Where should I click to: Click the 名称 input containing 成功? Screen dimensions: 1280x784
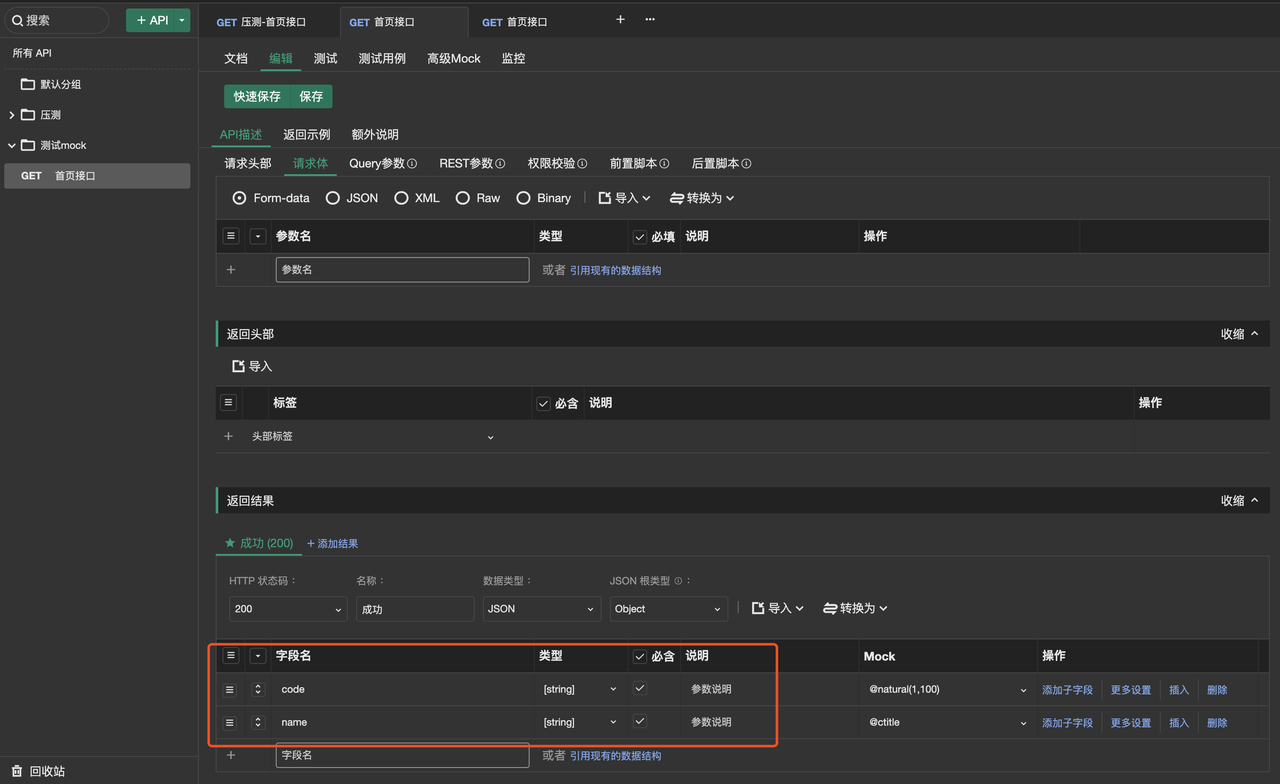(x=415, y=609)
